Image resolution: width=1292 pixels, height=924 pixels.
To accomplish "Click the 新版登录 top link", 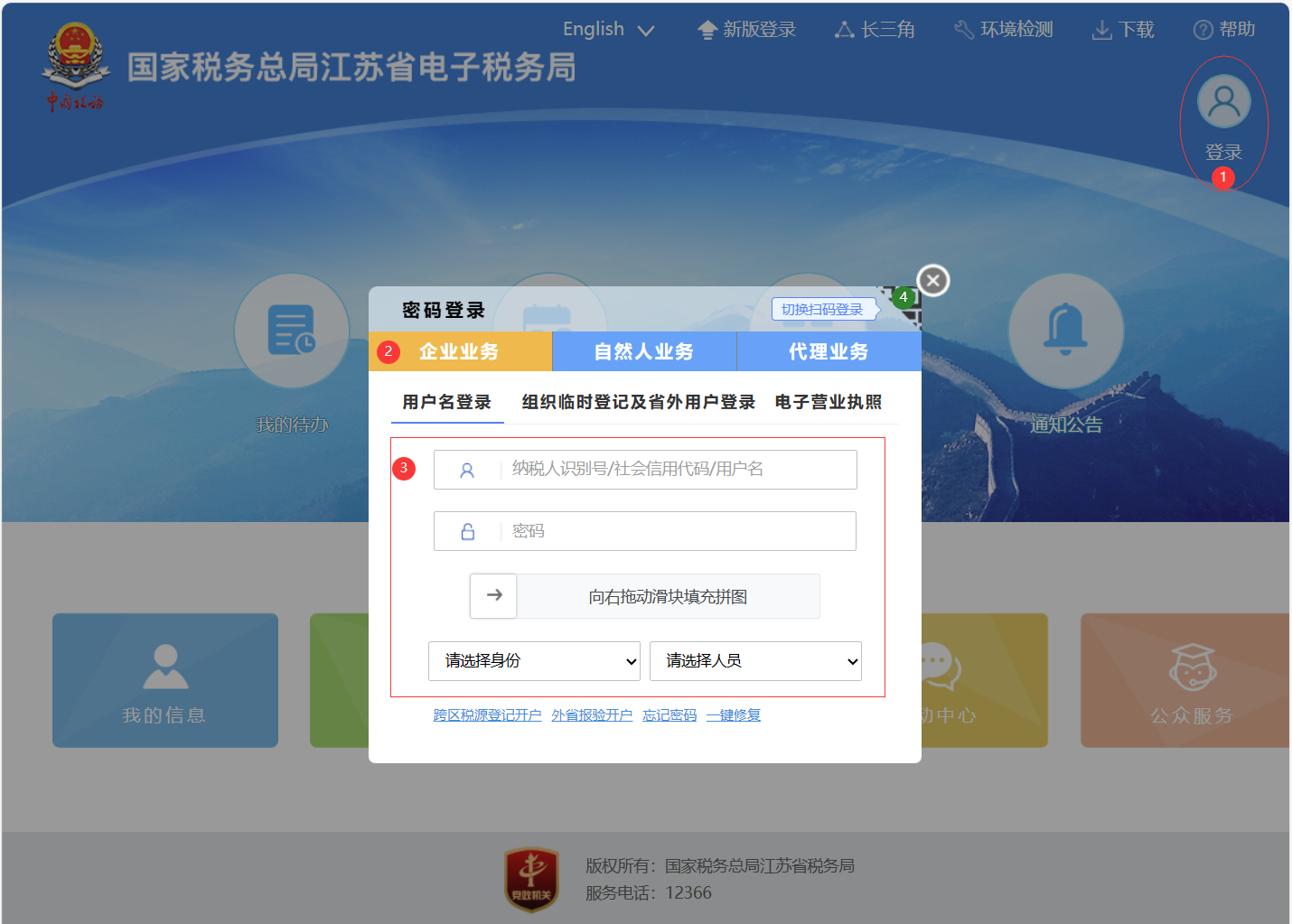I will [x=746, y=30].
